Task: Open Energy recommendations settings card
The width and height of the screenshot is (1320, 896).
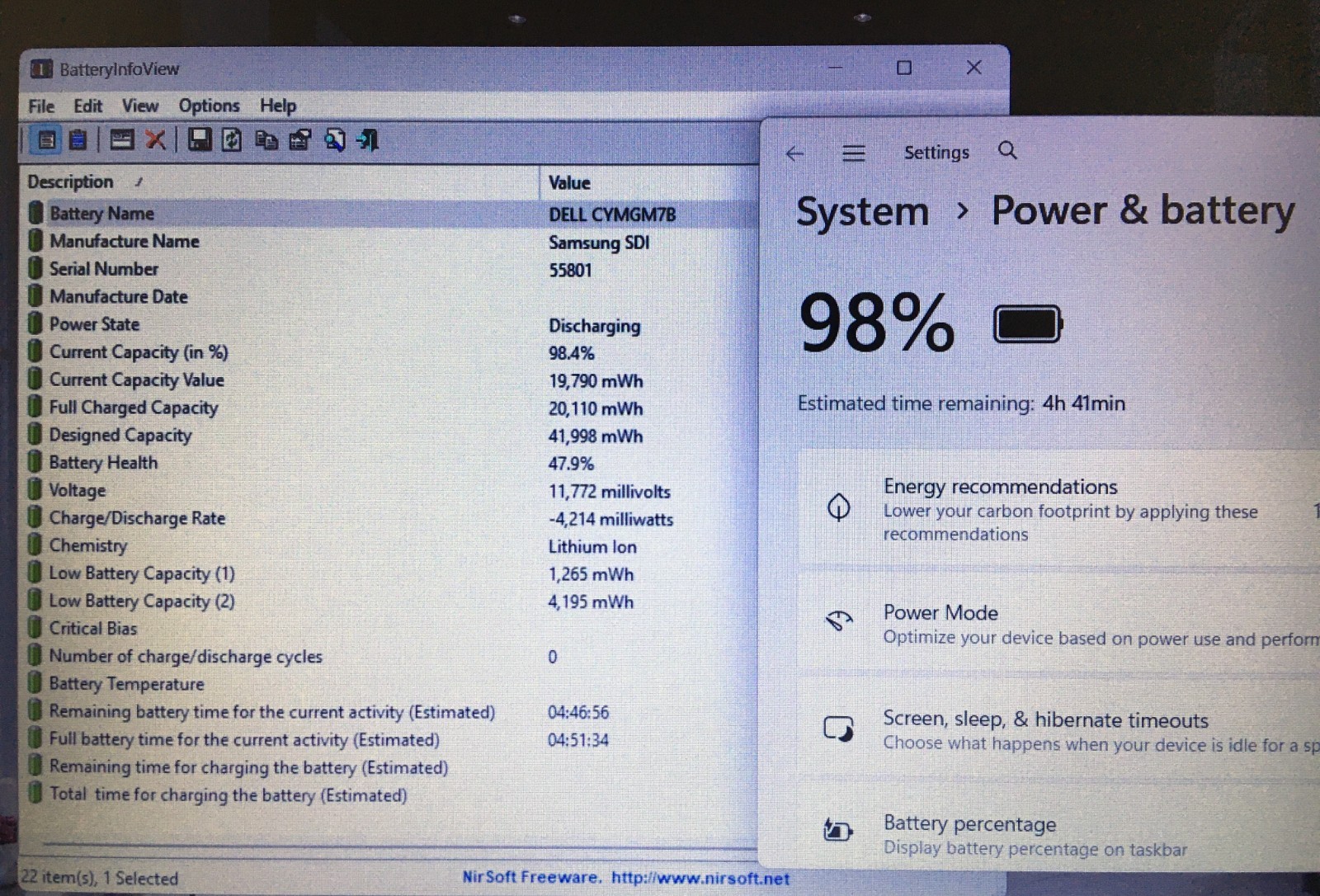Action: pyautogui.click(x=1058, y=508)
